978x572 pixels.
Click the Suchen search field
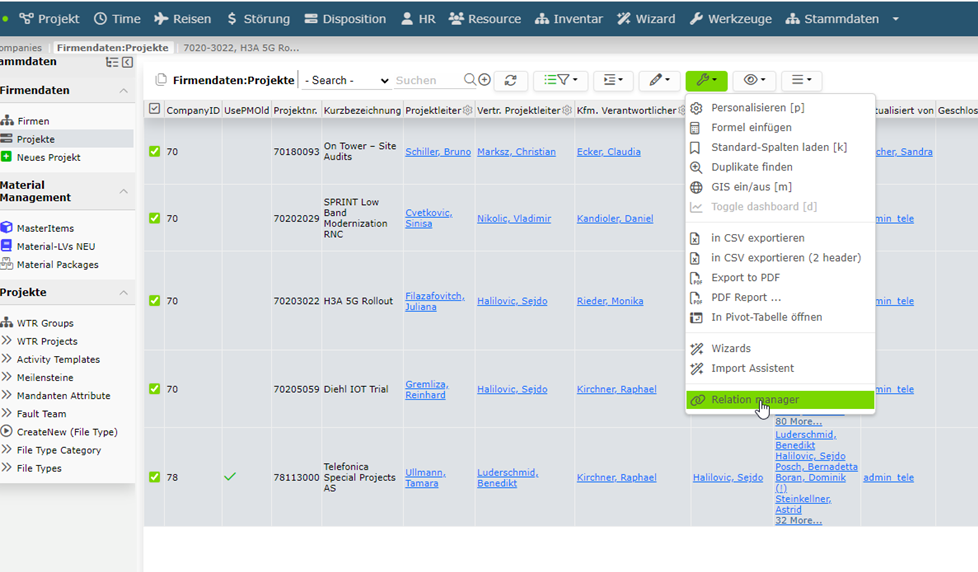pos(428,80)
